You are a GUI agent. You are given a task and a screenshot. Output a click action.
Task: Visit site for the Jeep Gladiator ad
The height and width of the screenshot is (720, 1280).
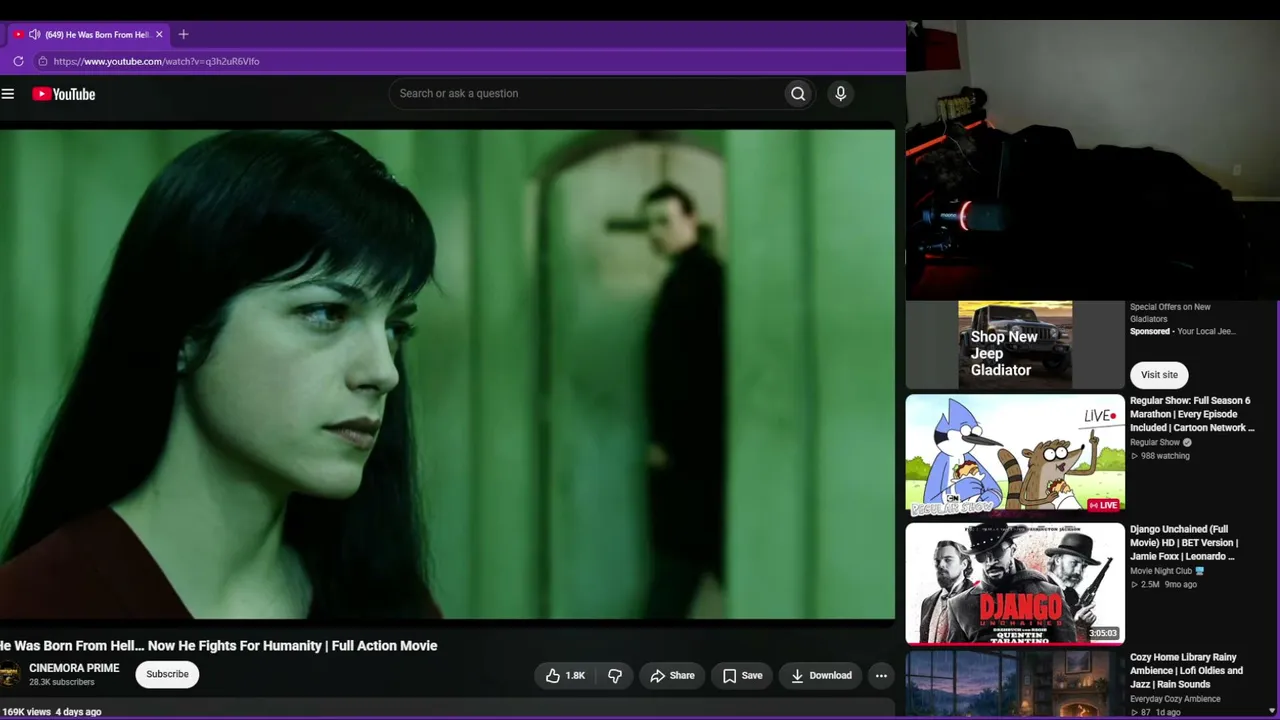click(1159, 375)
